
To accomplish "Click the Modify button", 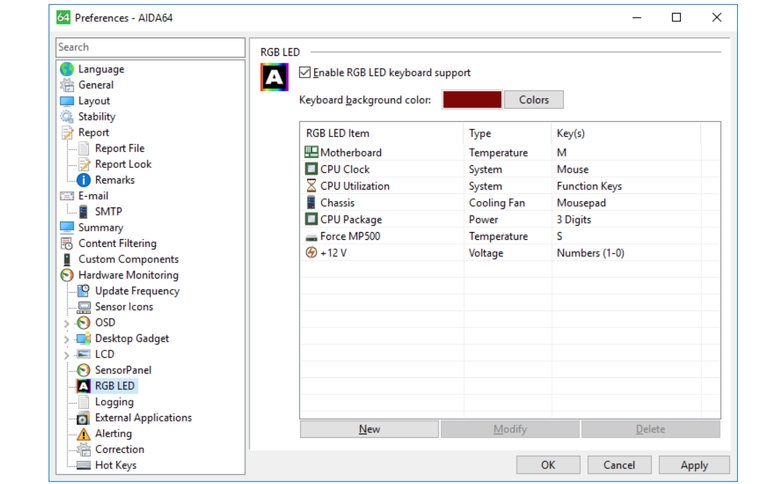I will (510, 429).
